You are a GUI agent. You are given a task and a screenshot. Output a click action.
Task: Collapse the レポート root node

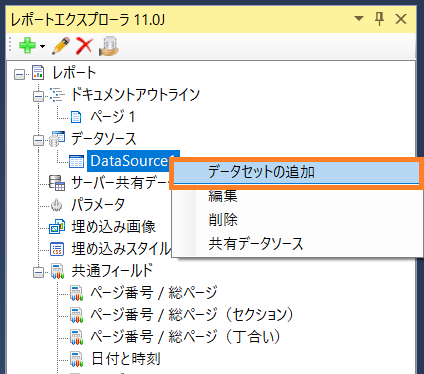click(x=19, y=74)
